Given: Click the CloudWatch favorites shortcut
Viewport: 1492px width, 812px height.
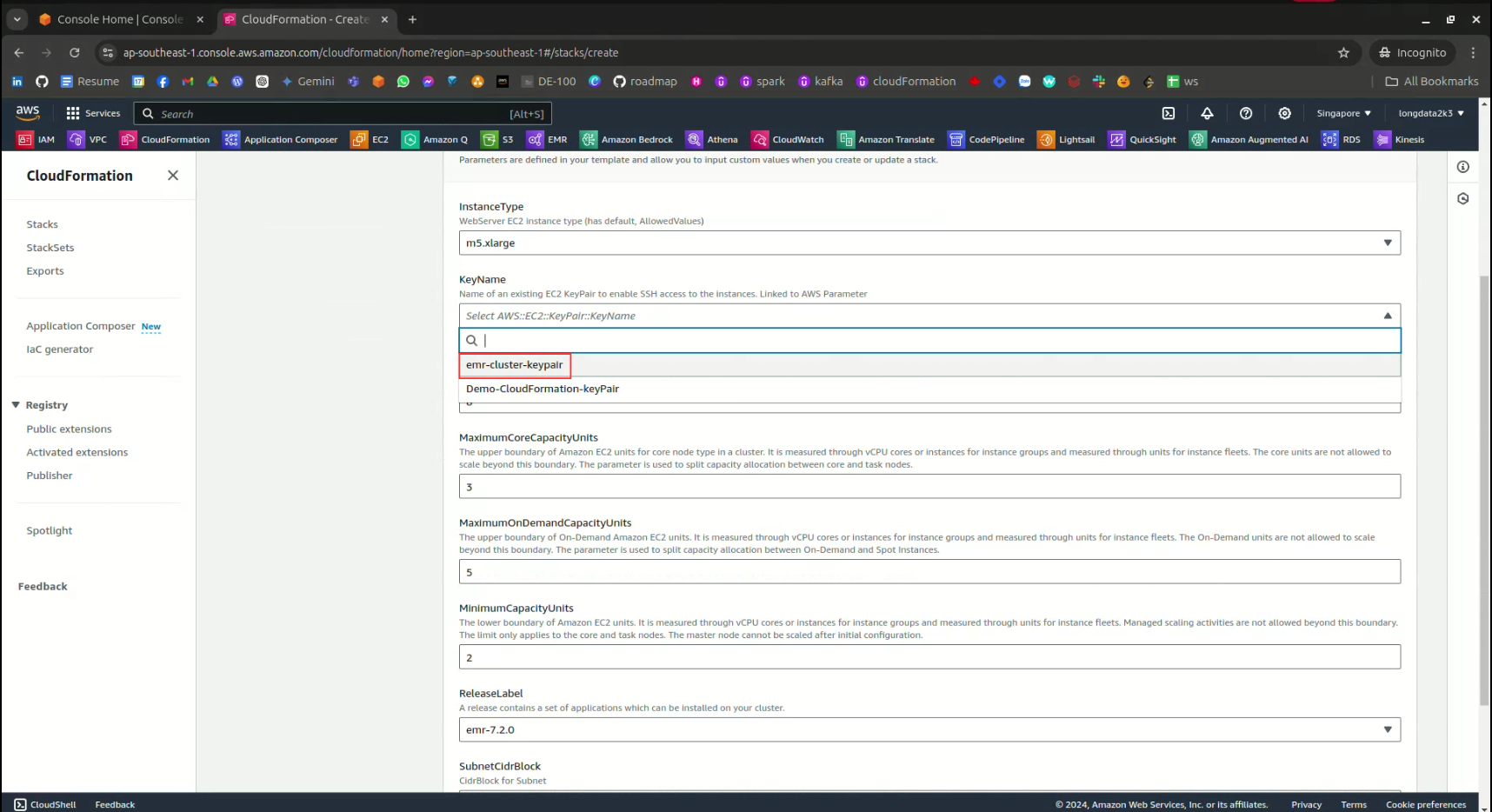Looking at the screenshot, I should pos(788,139).
